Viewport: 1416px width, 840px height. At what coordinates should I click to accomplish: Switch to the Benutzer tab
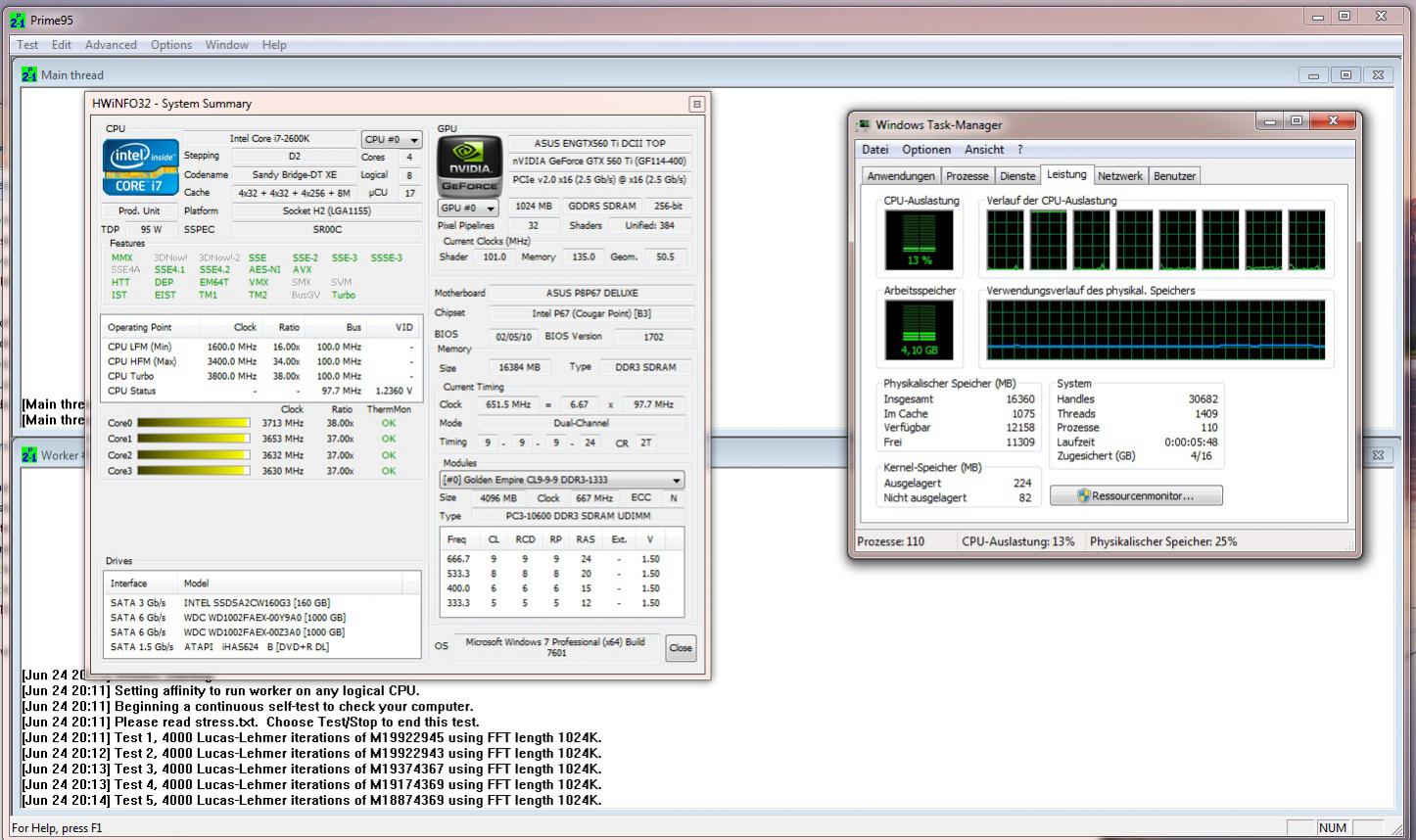point(1174,176)
